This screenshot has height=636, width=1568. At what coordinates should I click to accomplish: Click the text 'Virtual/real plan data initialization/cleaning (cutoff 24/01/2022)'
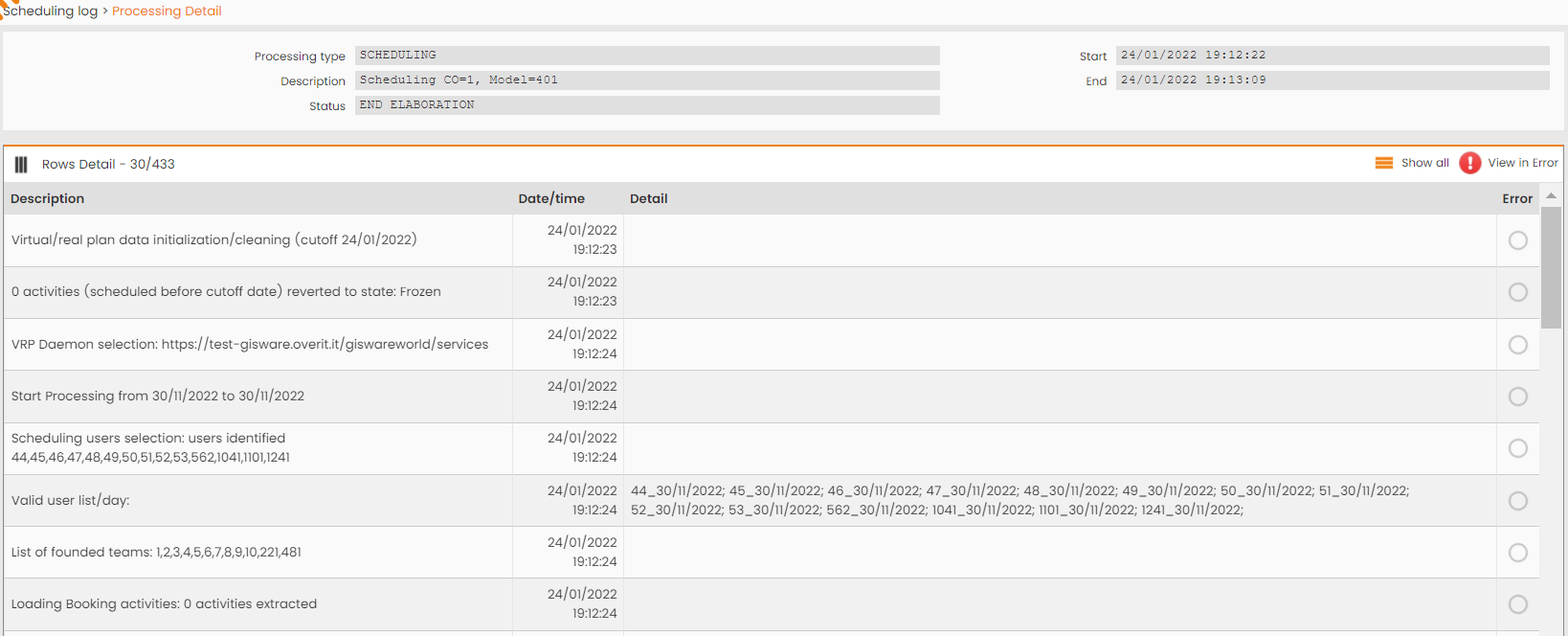click(214, 239)
